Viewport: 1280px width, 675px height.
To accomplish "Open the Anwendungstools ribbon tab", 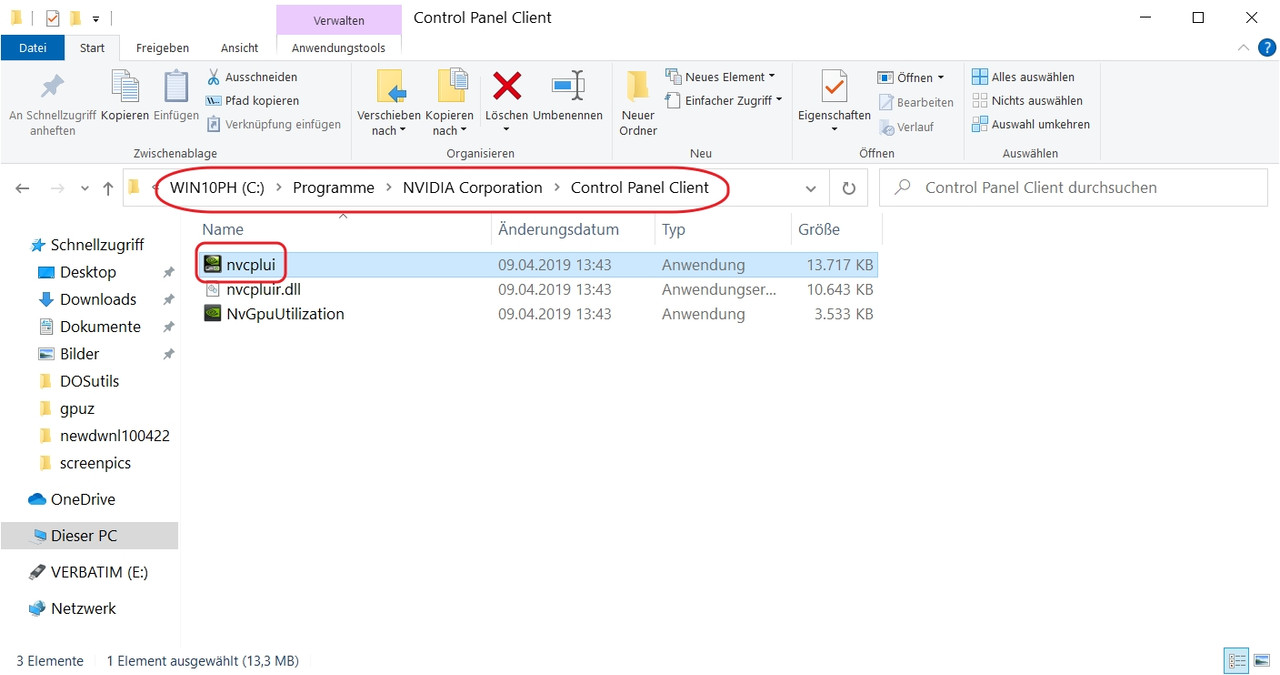I will tap(338, 47).
